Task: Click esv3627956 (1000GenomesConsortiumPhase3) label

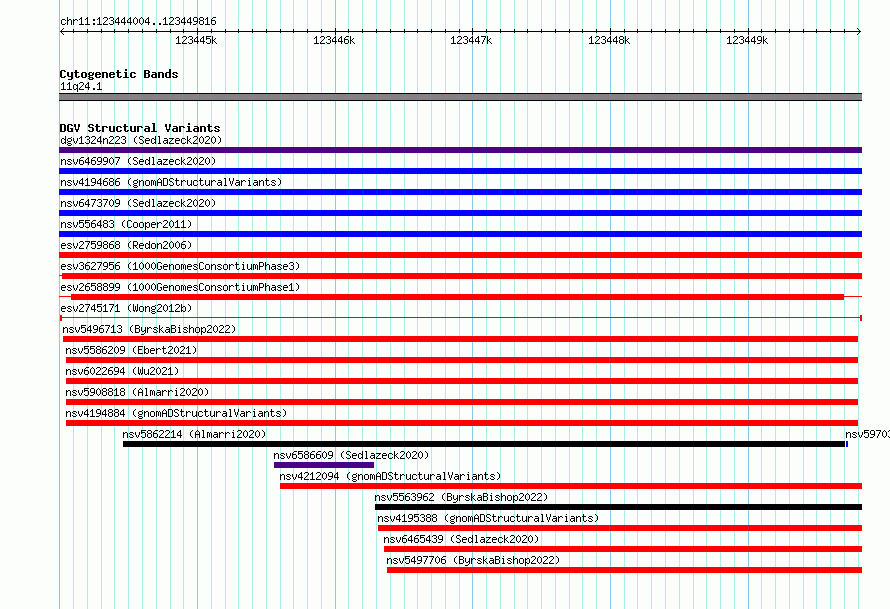Action: coord(180,266)
